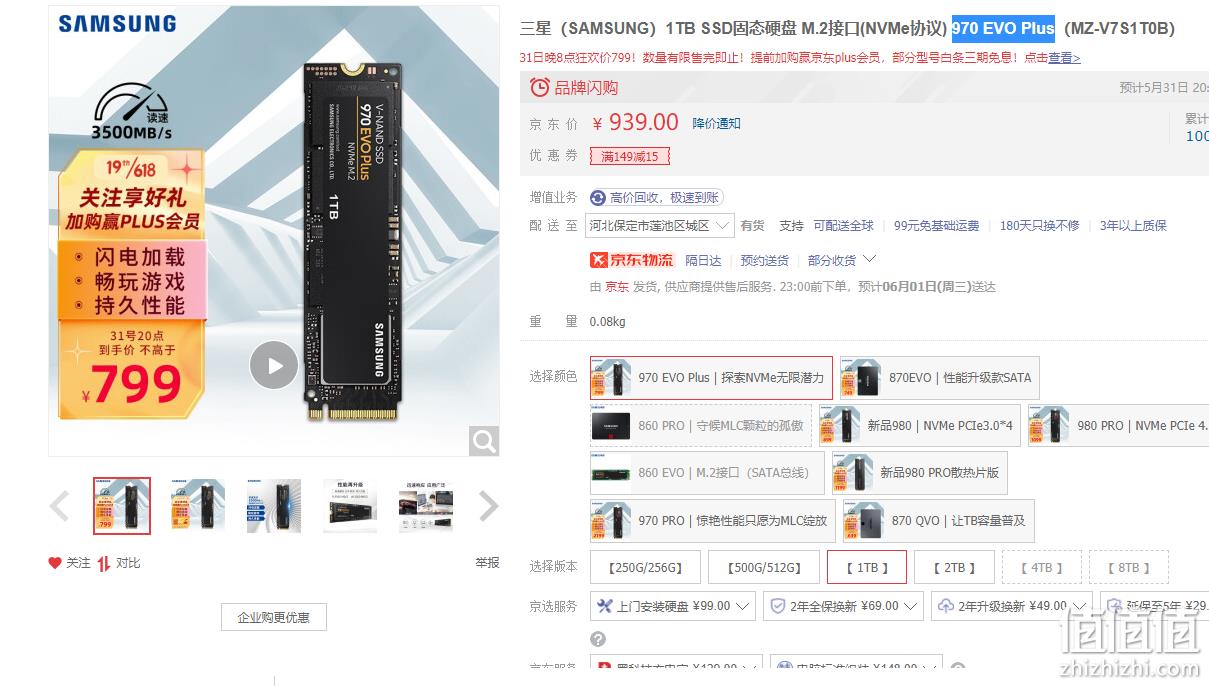Choose the 870EVO SATA model option
This screenshot has width=1209, height=686.
(x=940, y=378)
